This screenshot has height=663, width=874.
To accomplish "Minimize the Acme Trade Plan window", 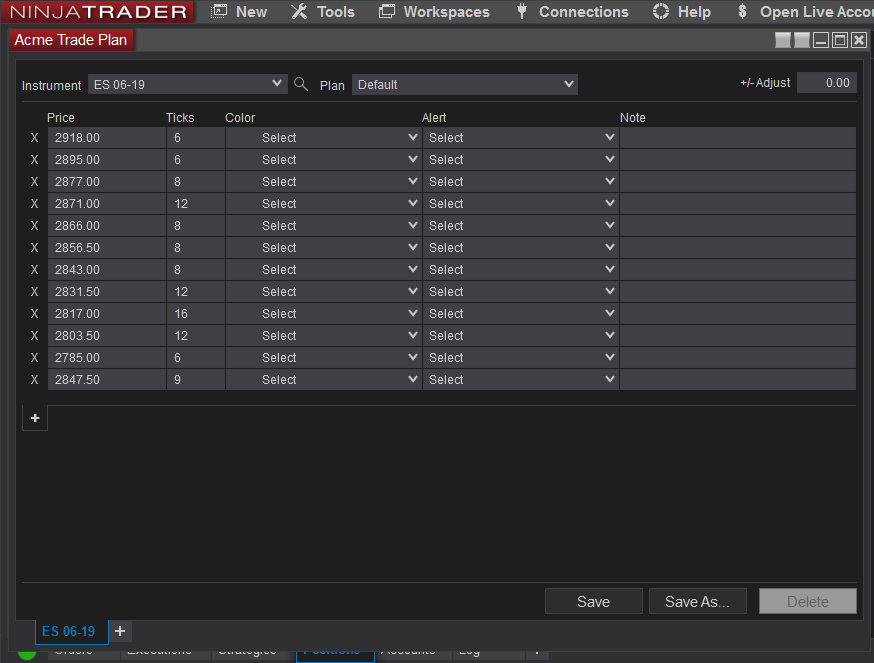I will [821, 40].
